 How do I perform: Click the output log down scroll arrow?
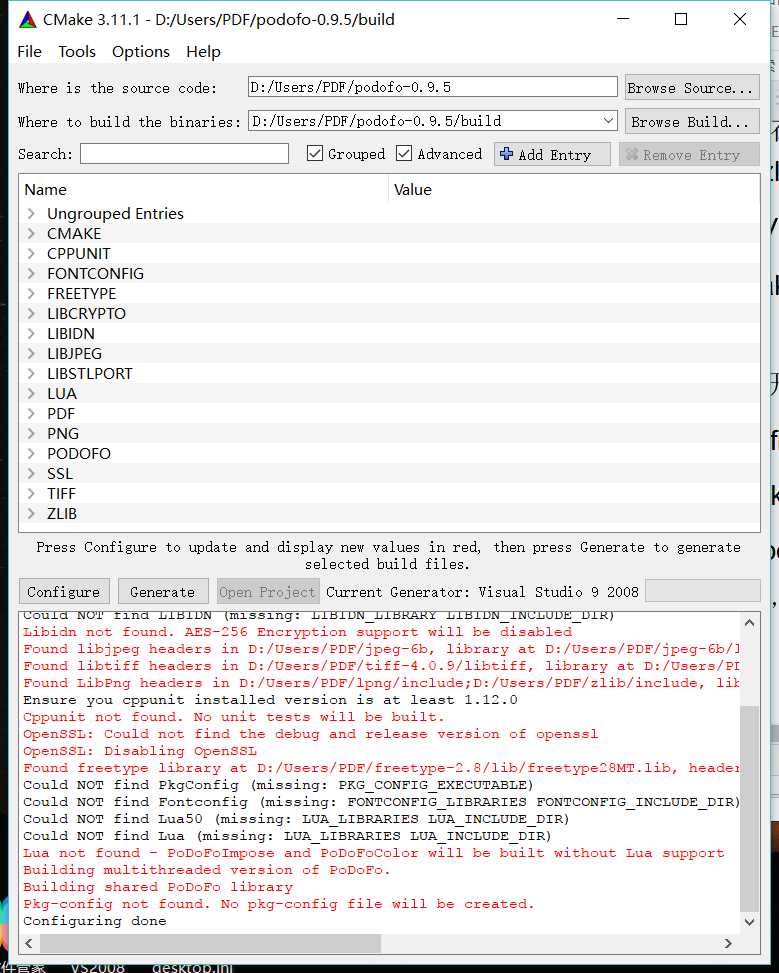(749, 922)
